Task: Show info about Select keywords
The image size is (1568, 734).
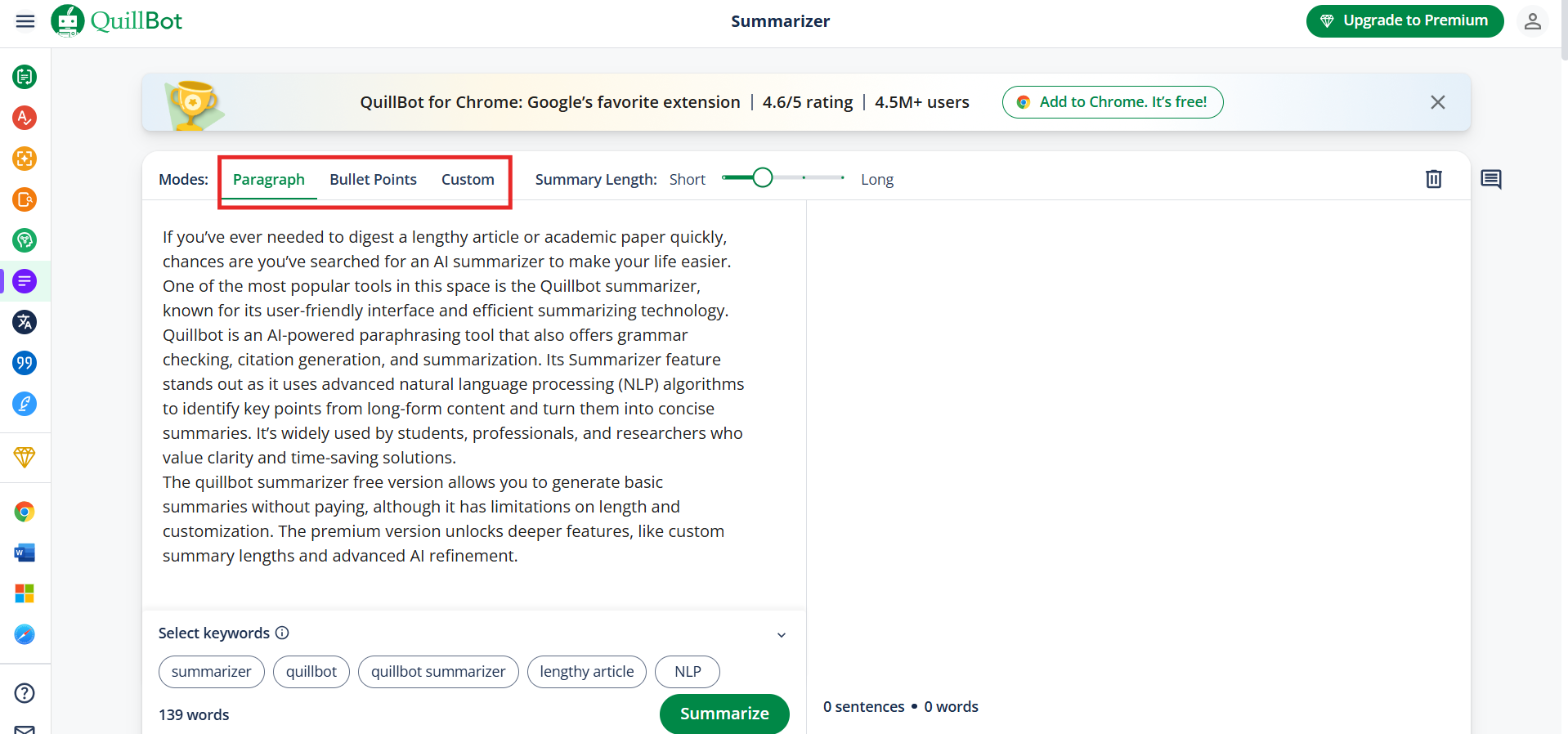Action: point(282,633)
